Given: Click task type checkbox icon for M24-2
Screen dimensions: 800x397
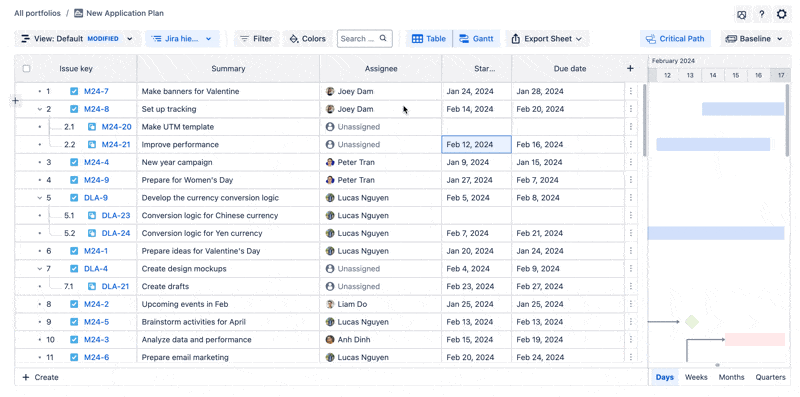Looking at the screenshot, I should 74,304.
